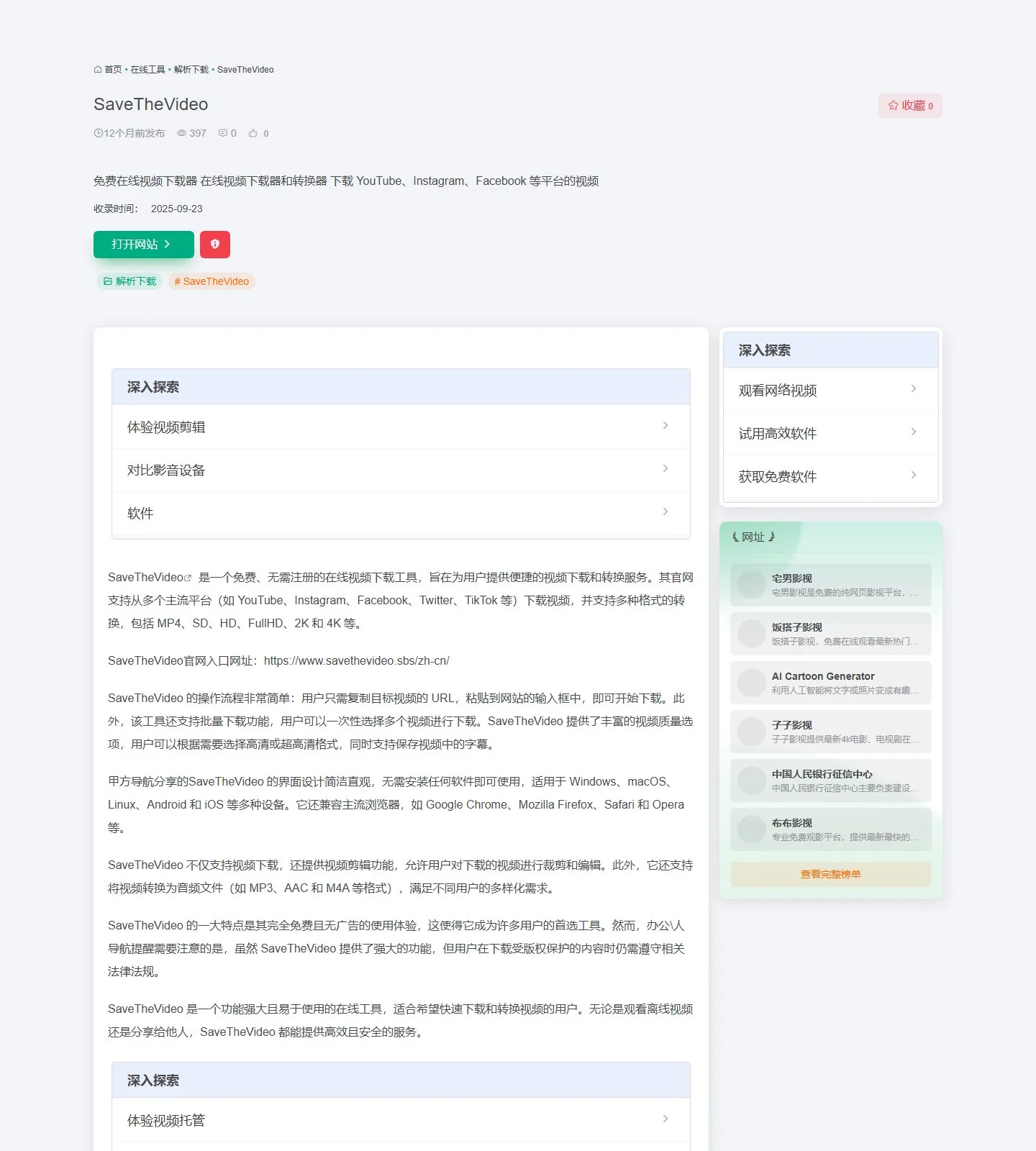Open the AI Cartoon Generator card

[831, 683]
